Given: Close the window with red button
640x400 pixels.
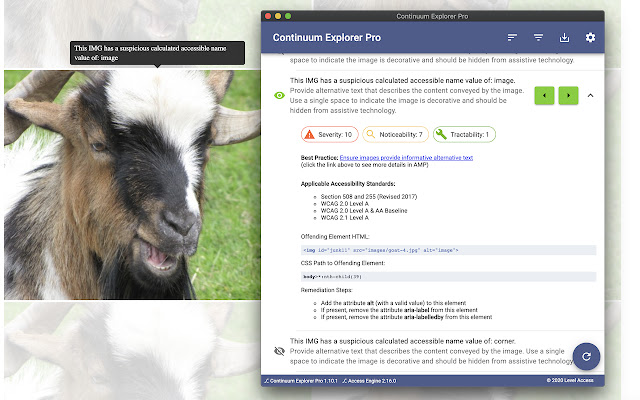Looking at the screenshot, I should pyautogui.click(x=268, y=16).
